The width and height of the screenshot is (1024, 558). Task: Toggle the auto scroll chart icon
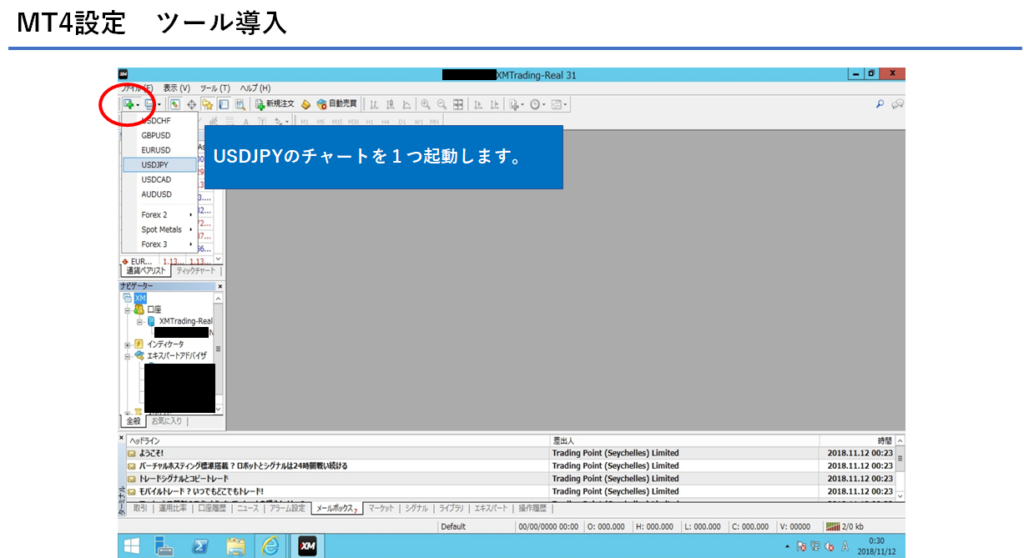point(477,104)
